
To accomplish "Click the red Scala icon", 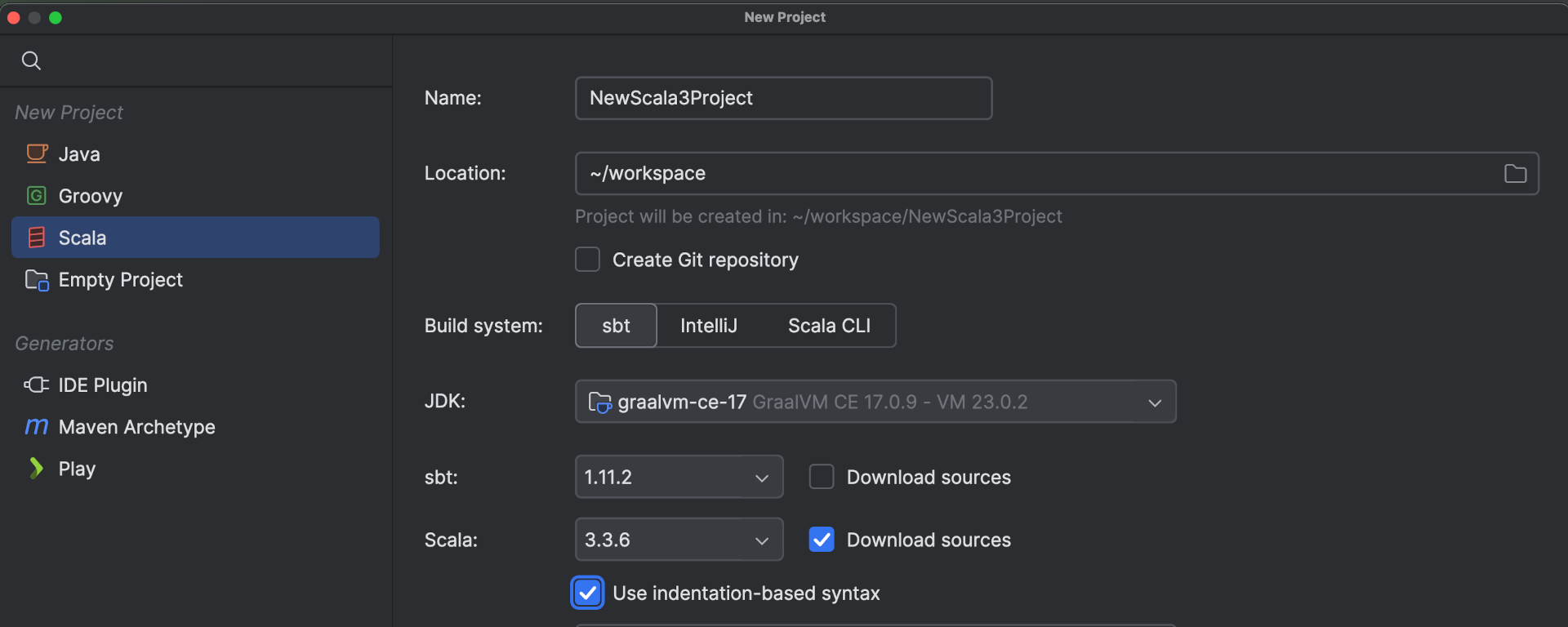I will (x=37, y=238).
